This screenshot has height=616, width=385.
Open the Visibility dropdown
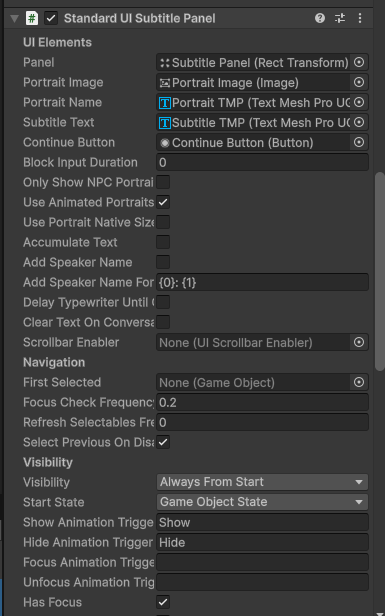pos(262,482)
